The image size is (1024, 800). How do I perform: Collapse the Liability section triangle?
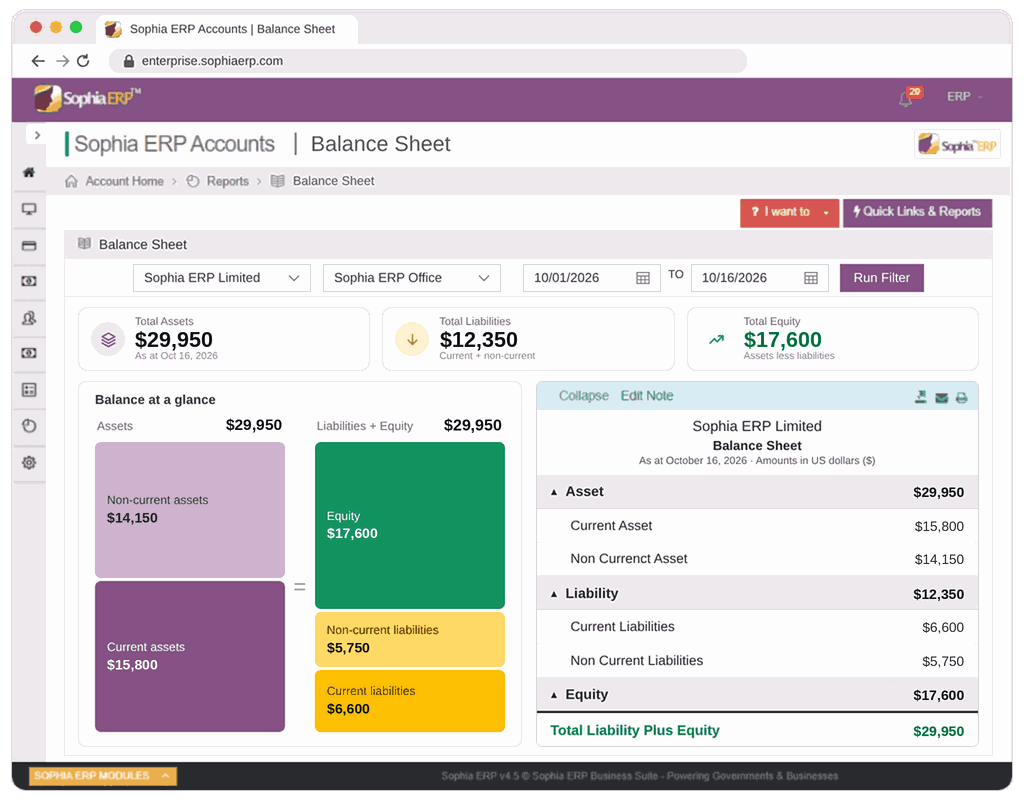pos(554,594)
